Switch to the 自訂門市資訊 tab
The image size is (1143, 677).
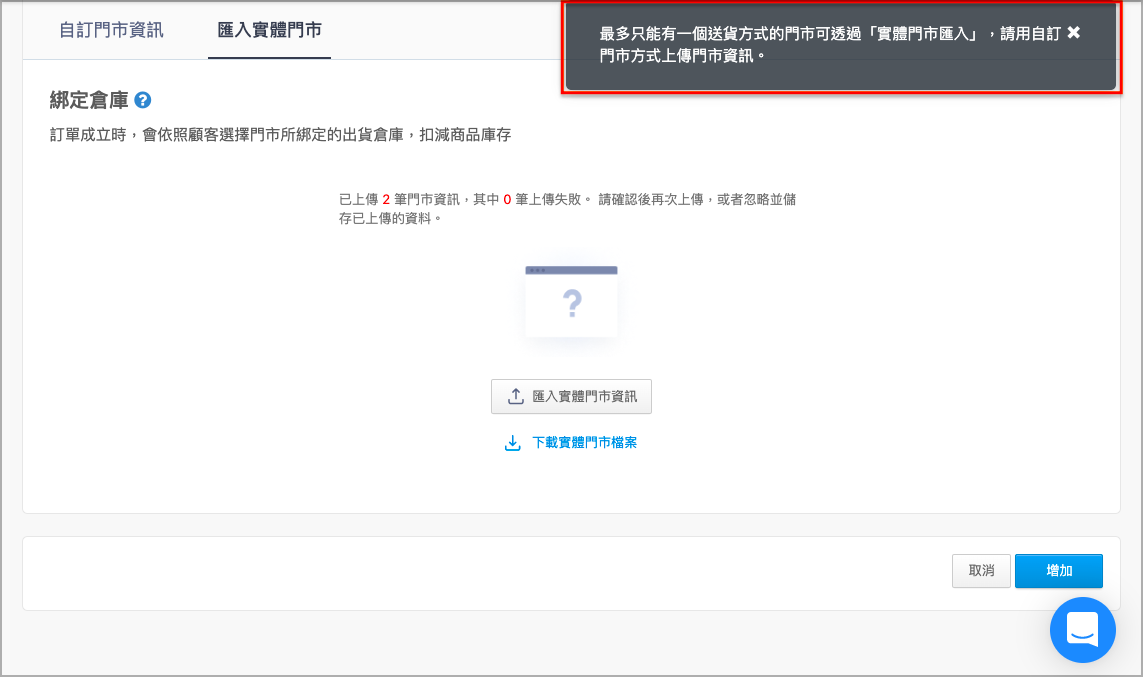pyautogui.click(x=111, y=30)
